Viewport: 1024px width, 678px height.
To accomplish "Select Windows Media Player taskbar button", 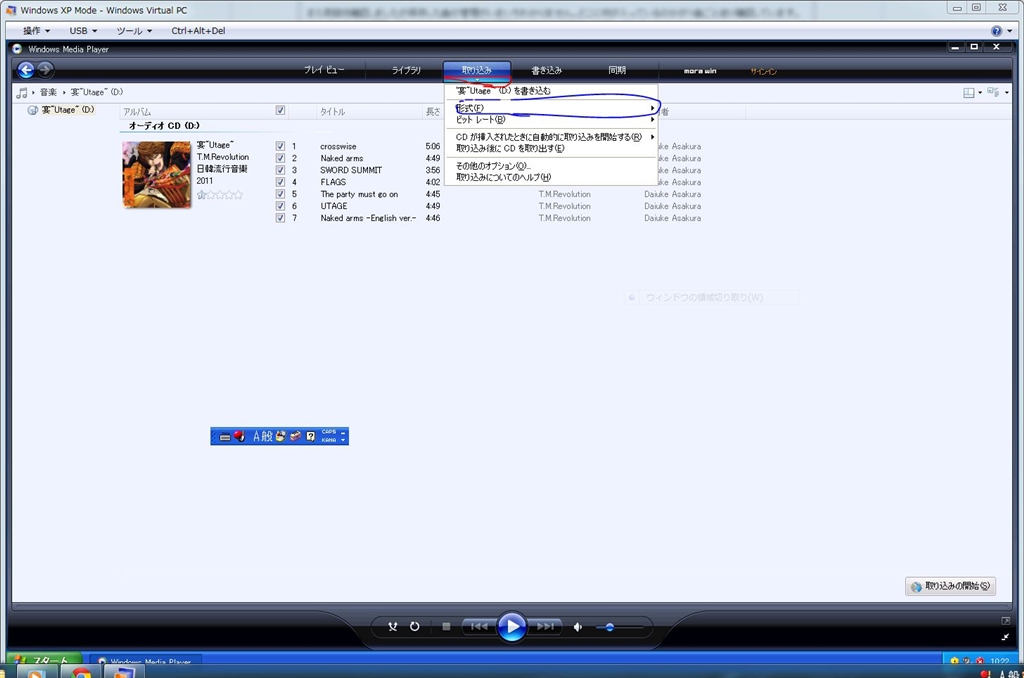I will click(145, 661).
